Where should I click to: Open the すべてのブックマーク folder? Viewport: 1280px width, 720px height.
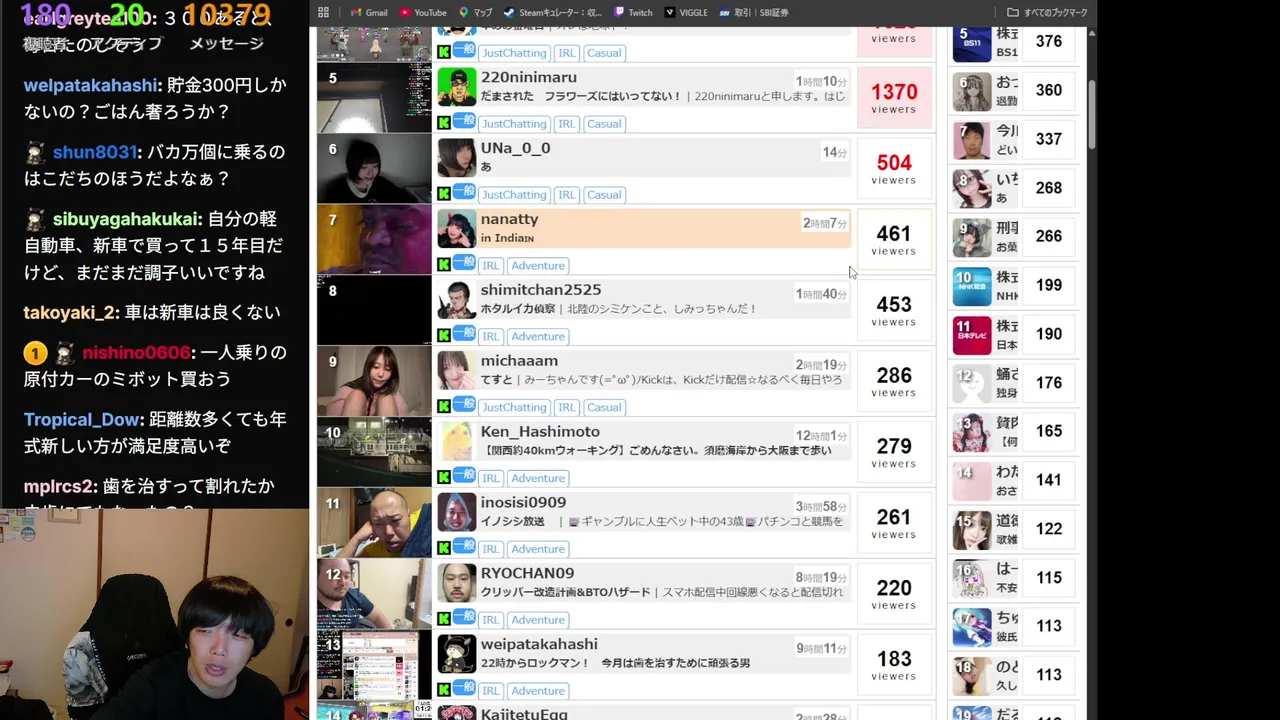[x=1047, y=12]
